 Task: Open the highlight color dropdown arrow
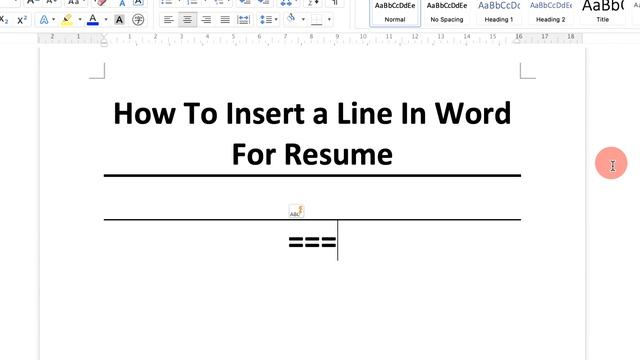click(x=80, y=20)
